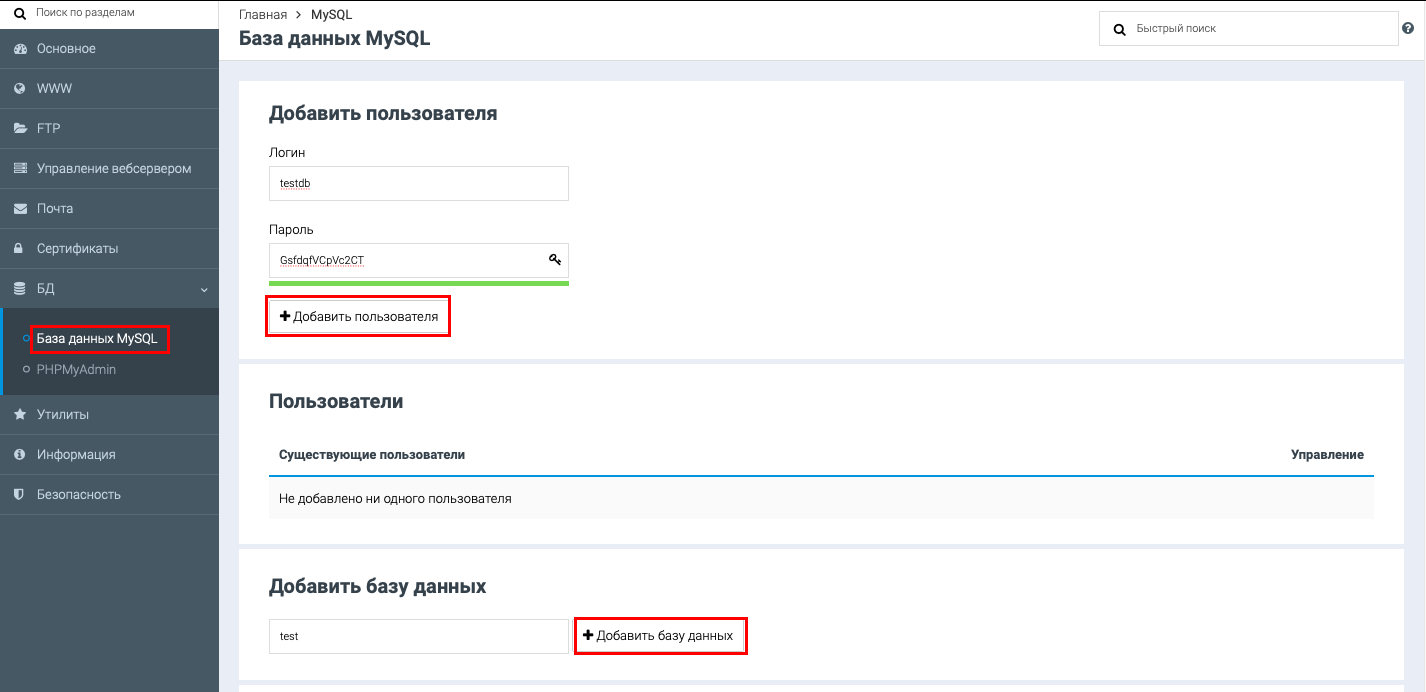Open the Сертификаты menu section
Screen dimensions: 1426x692
coord(109,249)
